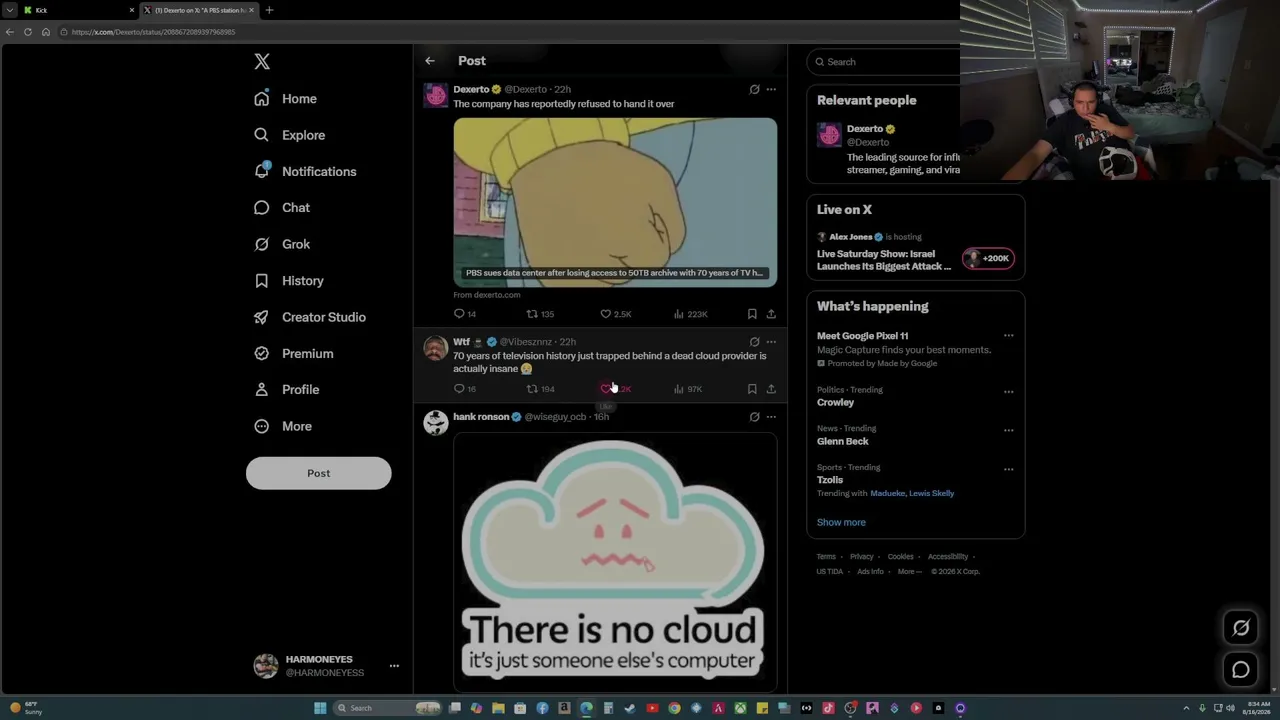Open a new browser tab

click(269, 10)
